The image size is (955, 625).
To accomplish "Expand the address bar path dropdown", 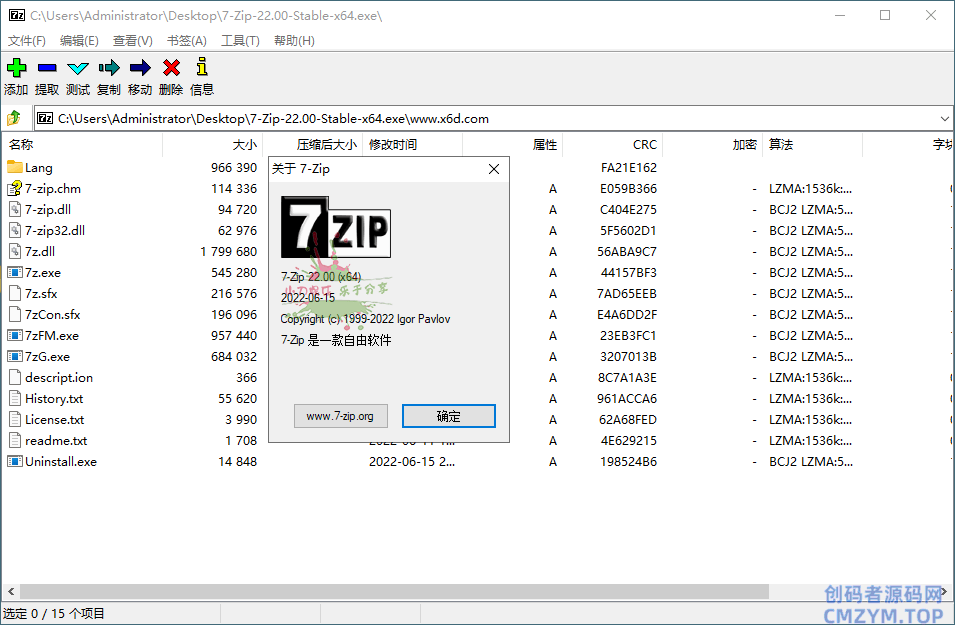I will click(944, 118).
